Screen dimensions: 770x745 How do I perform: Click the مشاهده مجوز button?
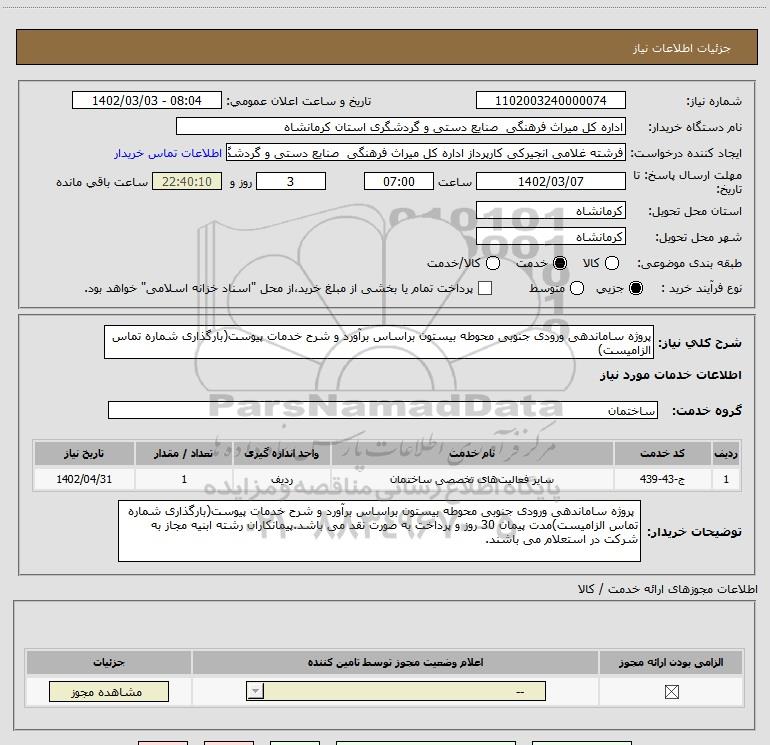pos(109,691)
